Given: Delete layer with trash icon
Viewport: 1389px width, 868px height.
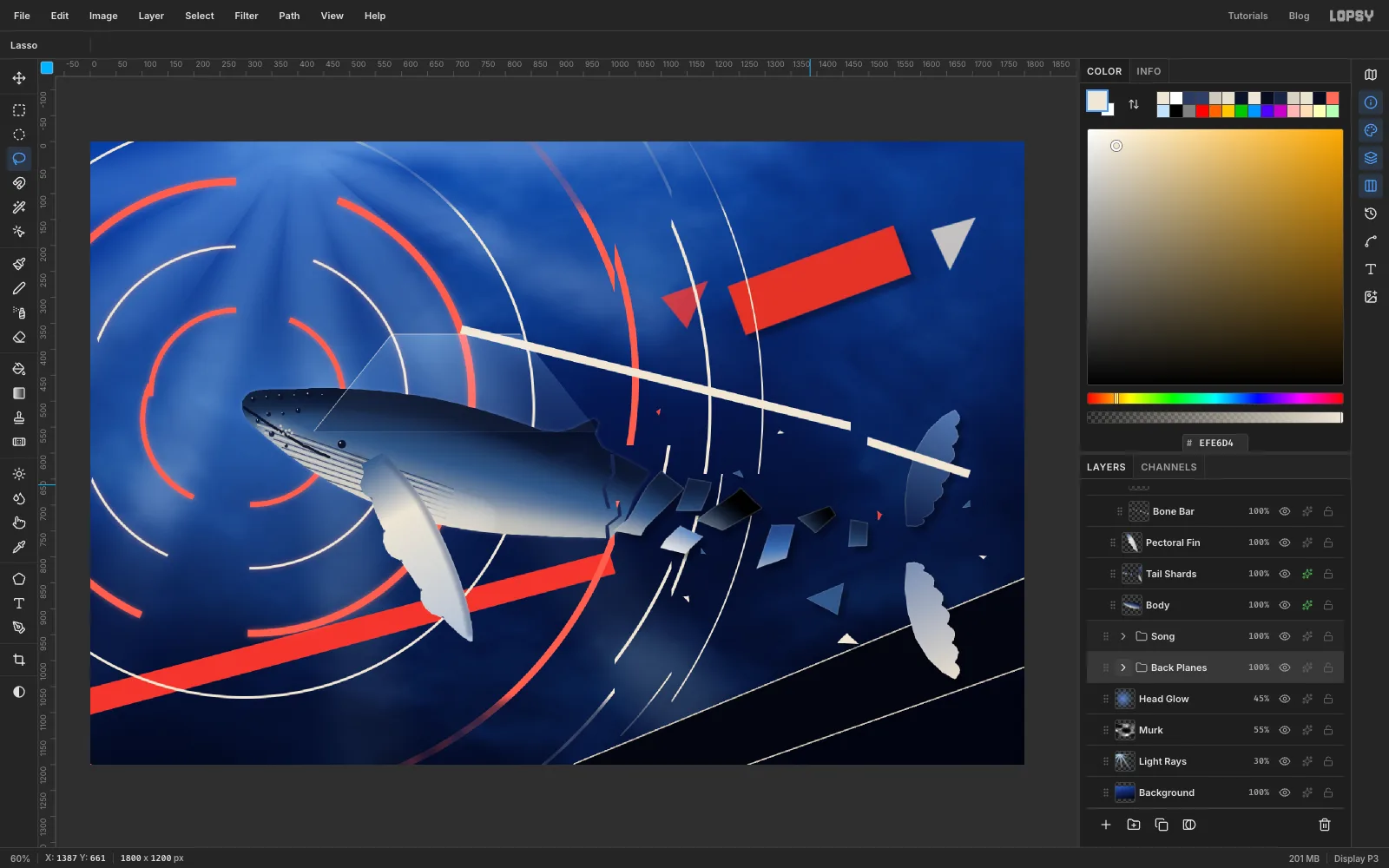Looking at the screenshot, I should coord(1325,825).
